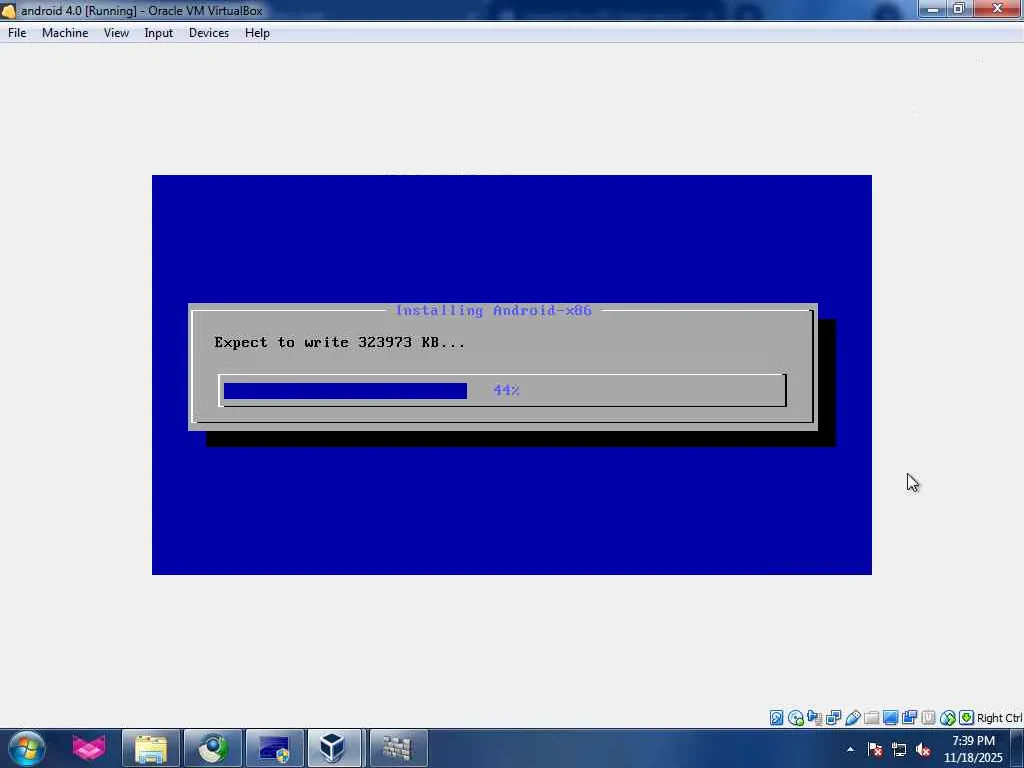The height and width of the screenshot is (768, 1024).
Task: Click the keyboard capture green arrow icon
Action: 967,718
